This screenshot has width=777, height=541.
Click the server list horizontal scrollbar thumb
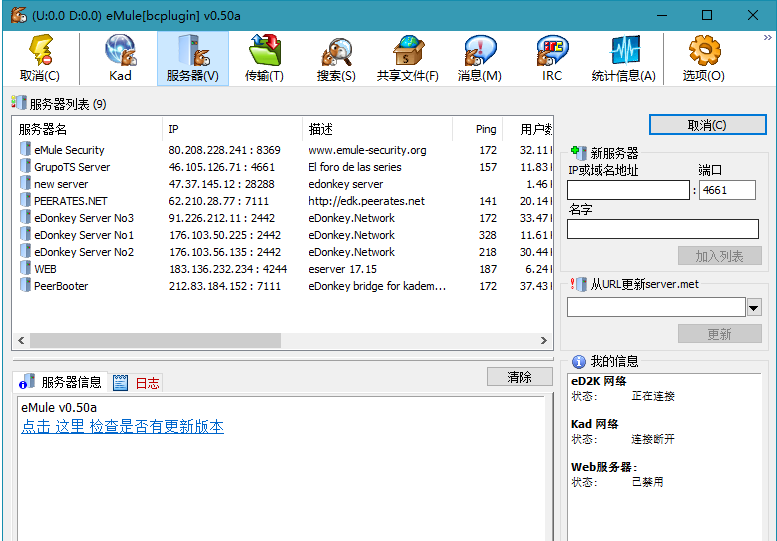click(x=155, y=340)
